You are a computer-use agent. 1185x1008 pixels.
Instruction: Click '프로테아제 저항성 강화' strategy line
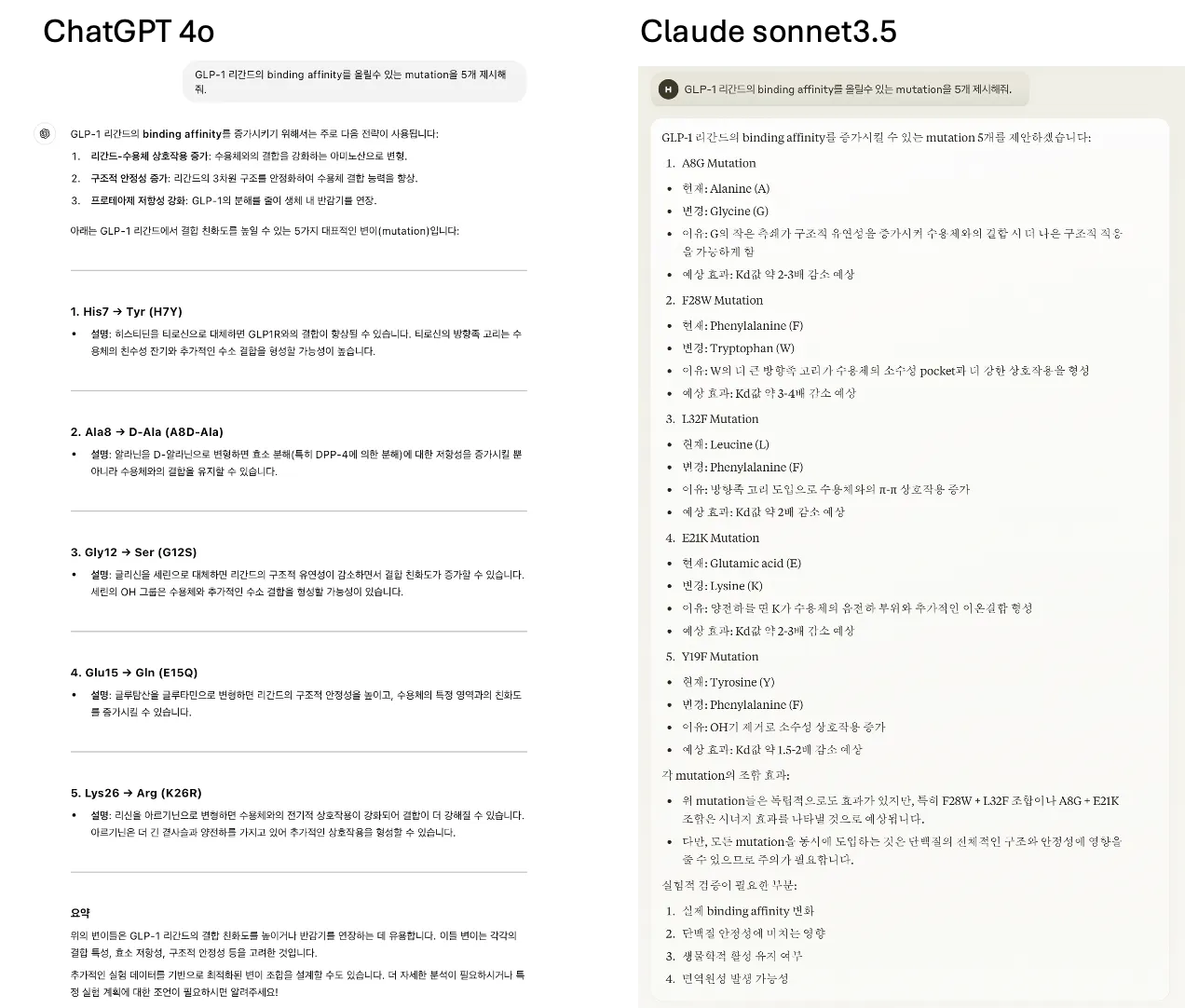pyautogui.click(x=224, y=201)
